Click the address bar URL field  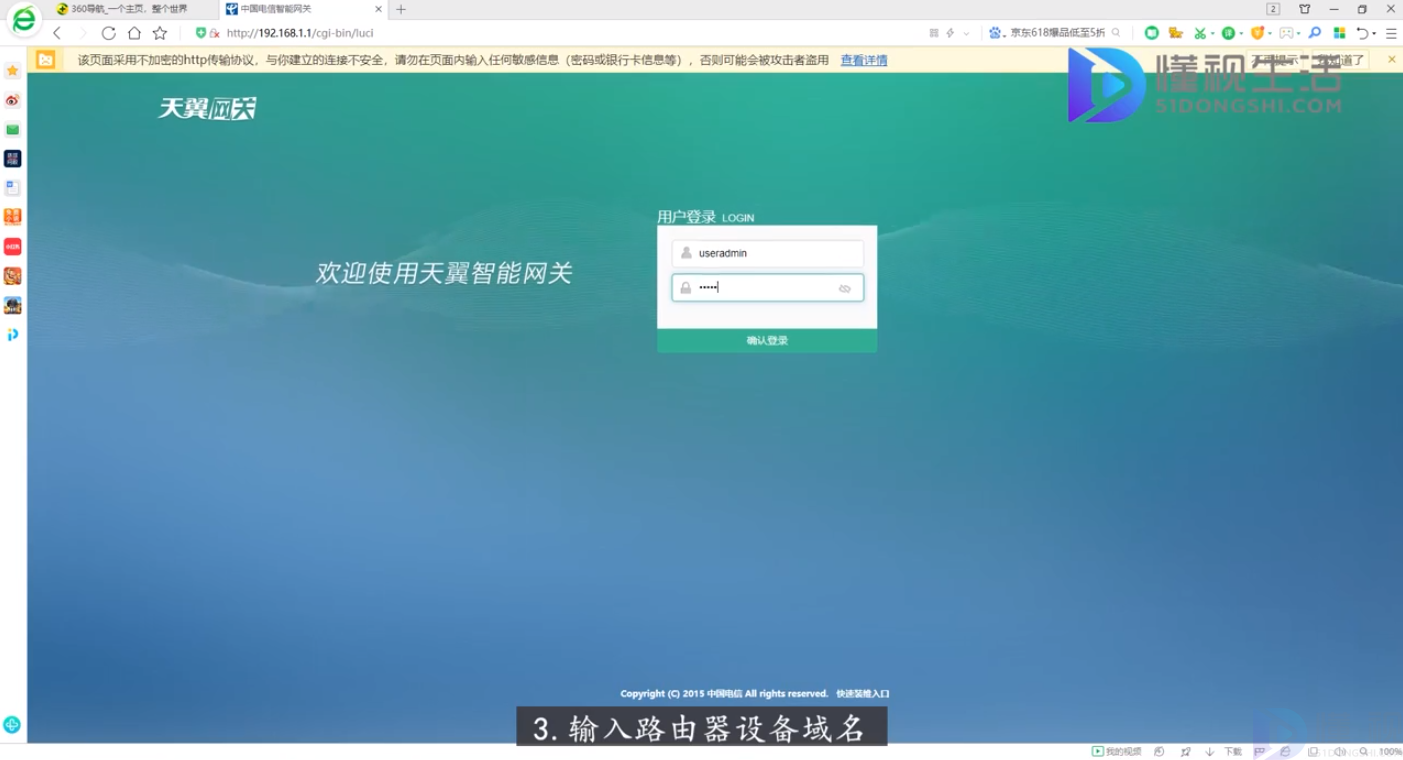coord(570,33)
